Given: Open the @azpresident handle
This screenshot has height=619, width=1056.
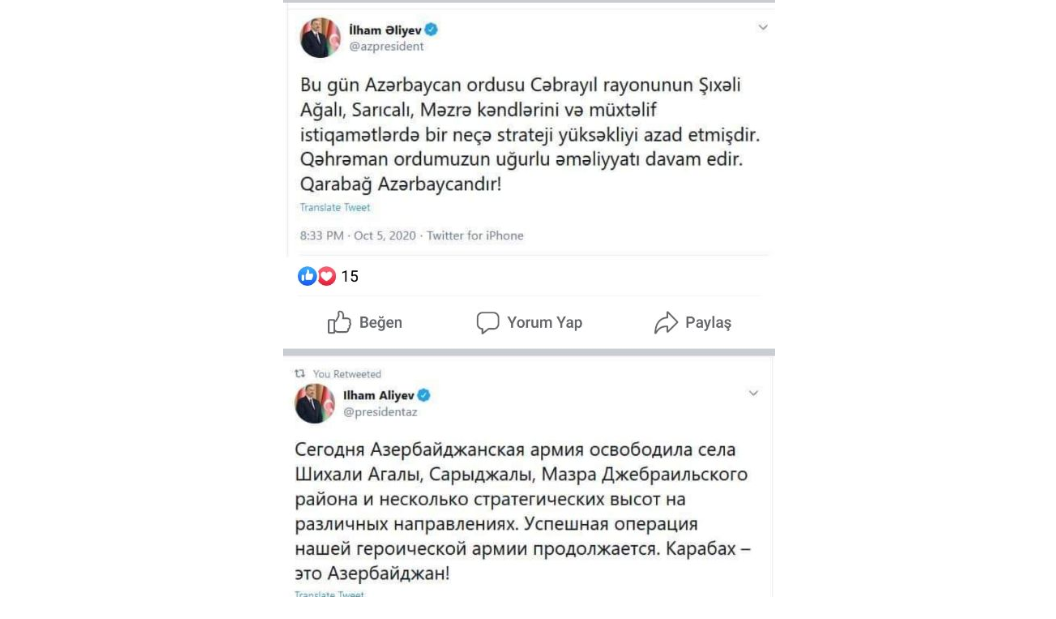Looking at the screenshot, I should (386, 46).
